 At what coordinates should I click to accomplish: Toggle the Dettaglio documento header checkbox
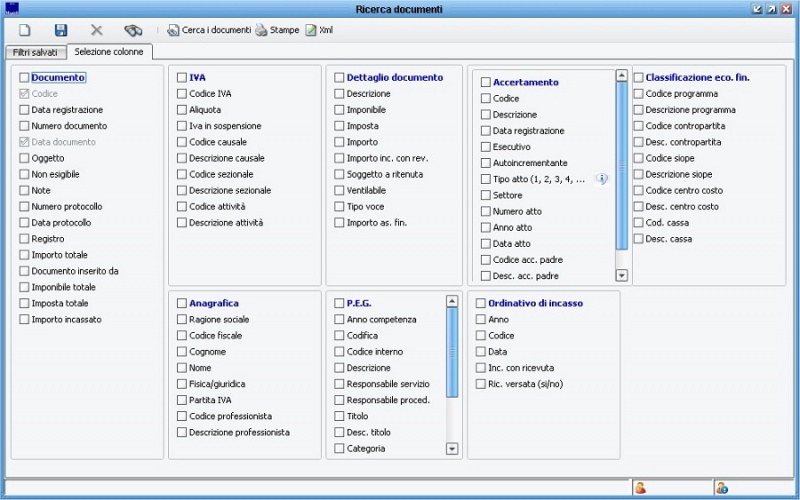click(x=339, y=78)
